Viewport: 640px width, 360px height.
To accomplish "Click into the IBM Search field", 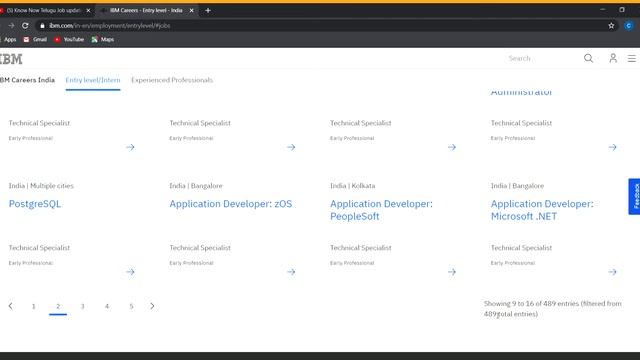I will coord(541,58).
